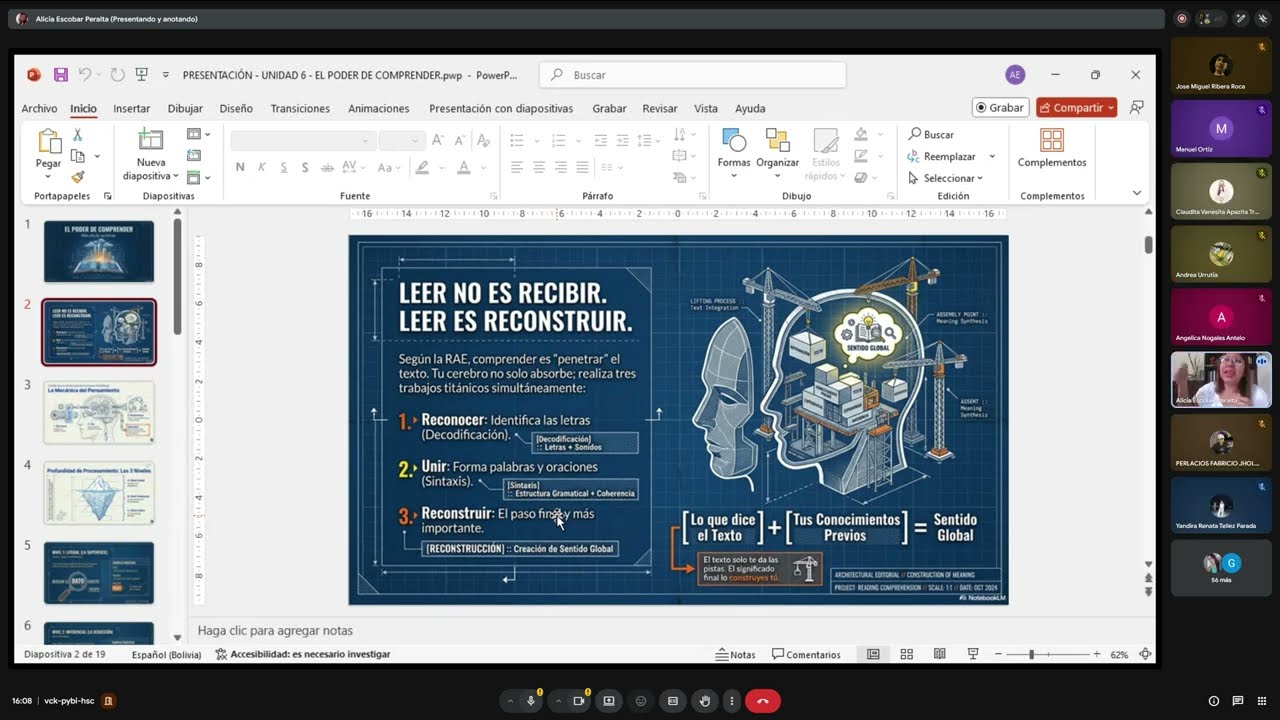Click the red leave call button

point(762,701)
